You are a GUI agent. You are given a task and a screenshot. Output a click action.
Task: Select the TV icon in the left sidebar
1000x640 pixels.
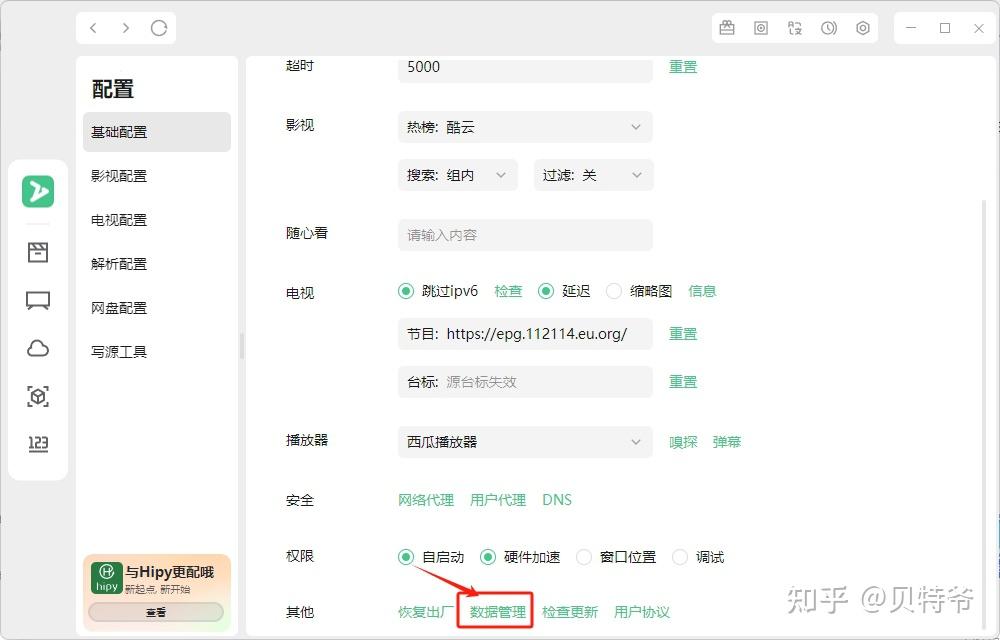[37, 300]
